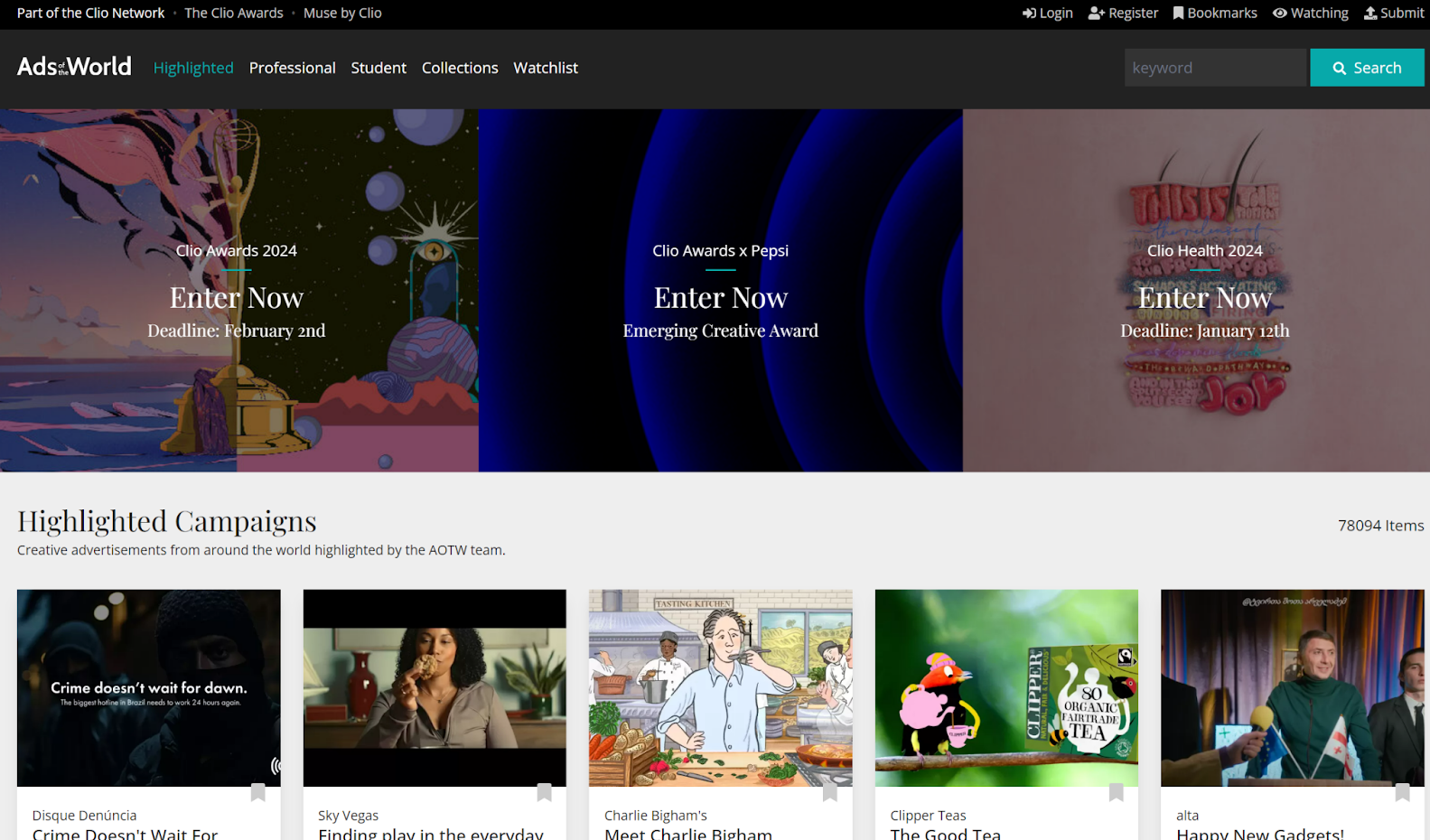Open Charlie Bigham's tasting kitchen thumbnail
Image resolution: width=1430 pixels, height=840 pixels.
click(x=721, y=688)
